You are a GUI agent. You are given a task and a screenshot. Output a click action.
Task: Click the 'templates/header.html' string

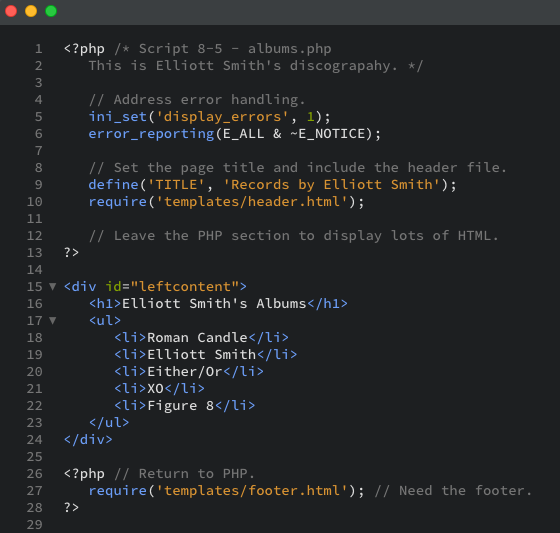(252, 201)
